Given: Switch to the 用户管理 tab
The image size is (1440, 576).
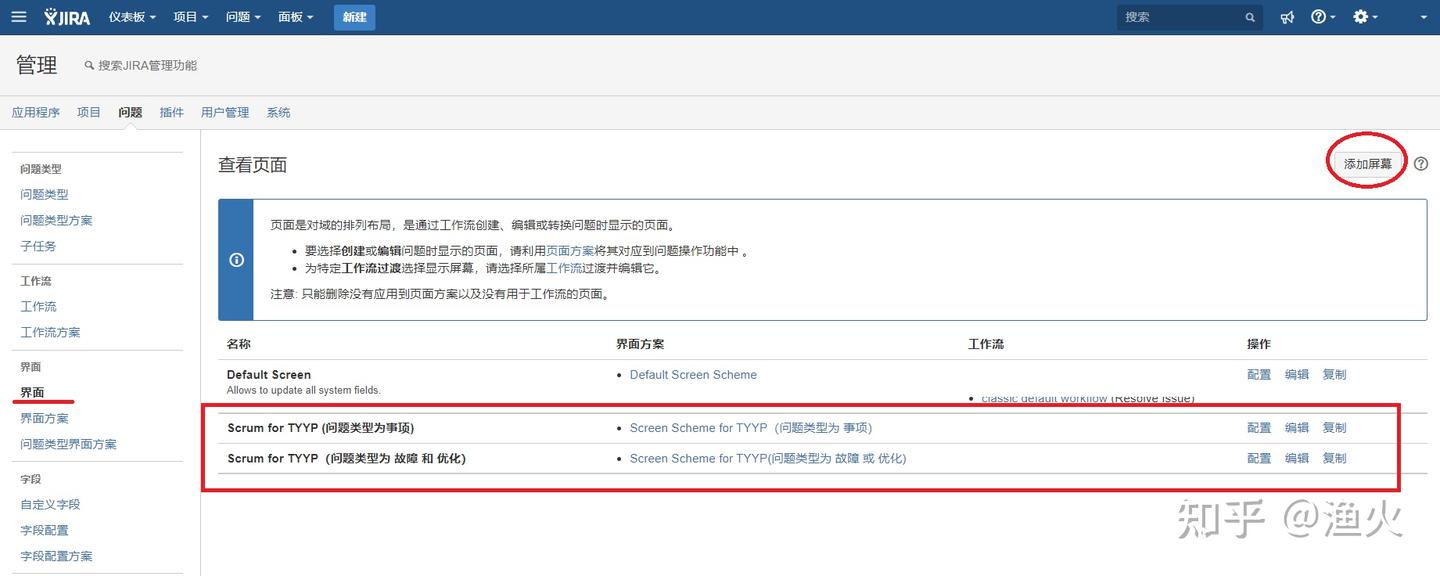Looking at the screenshot, I should [x=225, y=112].
